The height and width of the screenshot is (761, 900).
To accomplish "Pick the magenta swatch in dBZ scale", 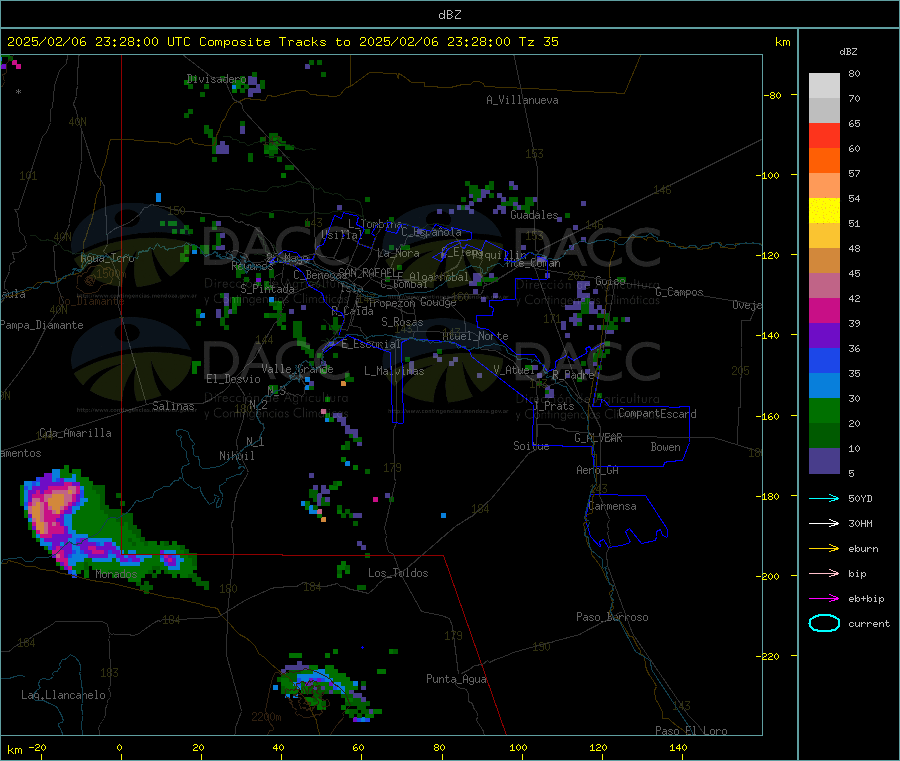I will tap(824, 310).
